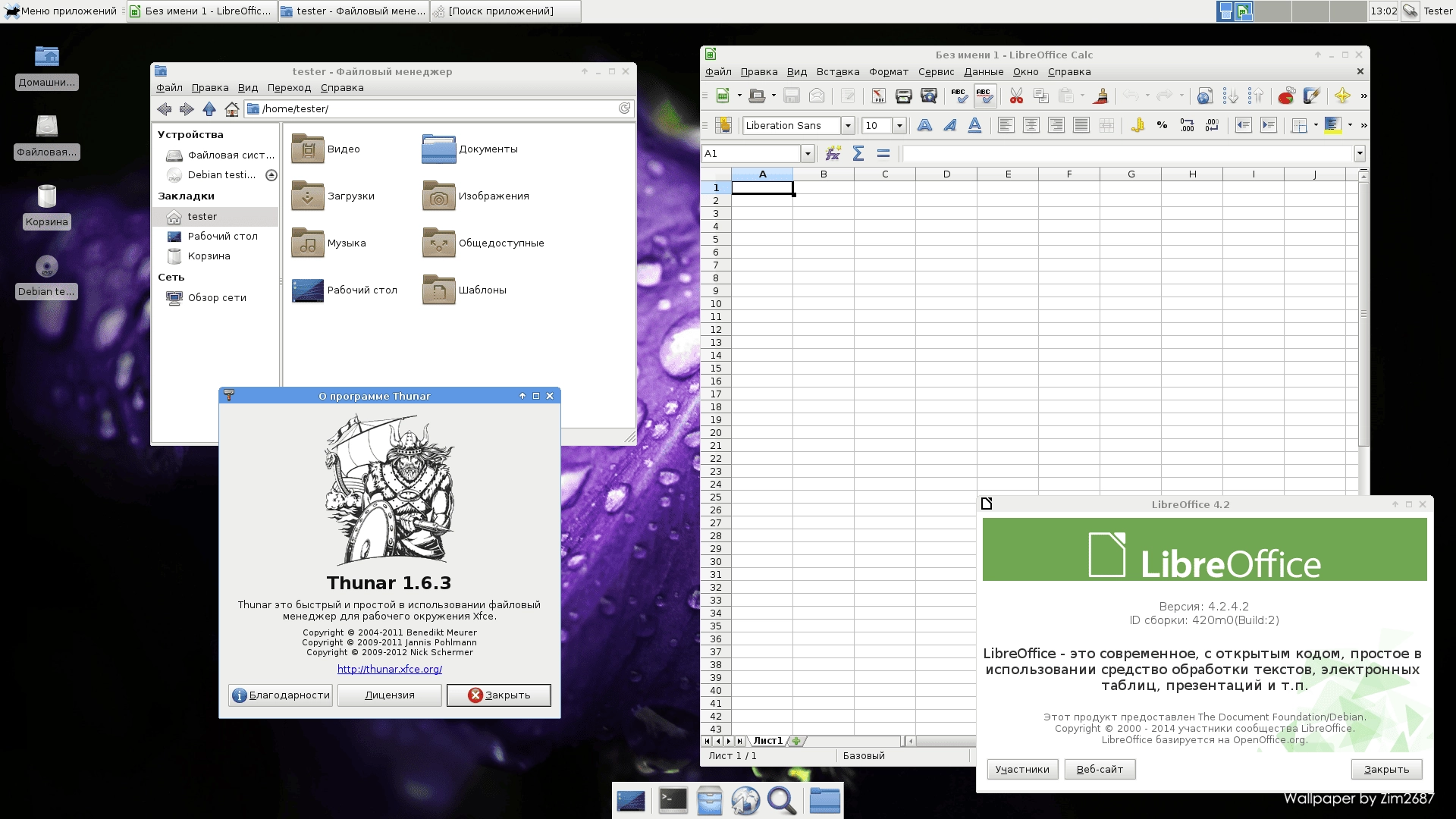This screenshot has height=819, width=1456.
Task: Toggle Justified alignment in Calc
Action: point(1081,125)
